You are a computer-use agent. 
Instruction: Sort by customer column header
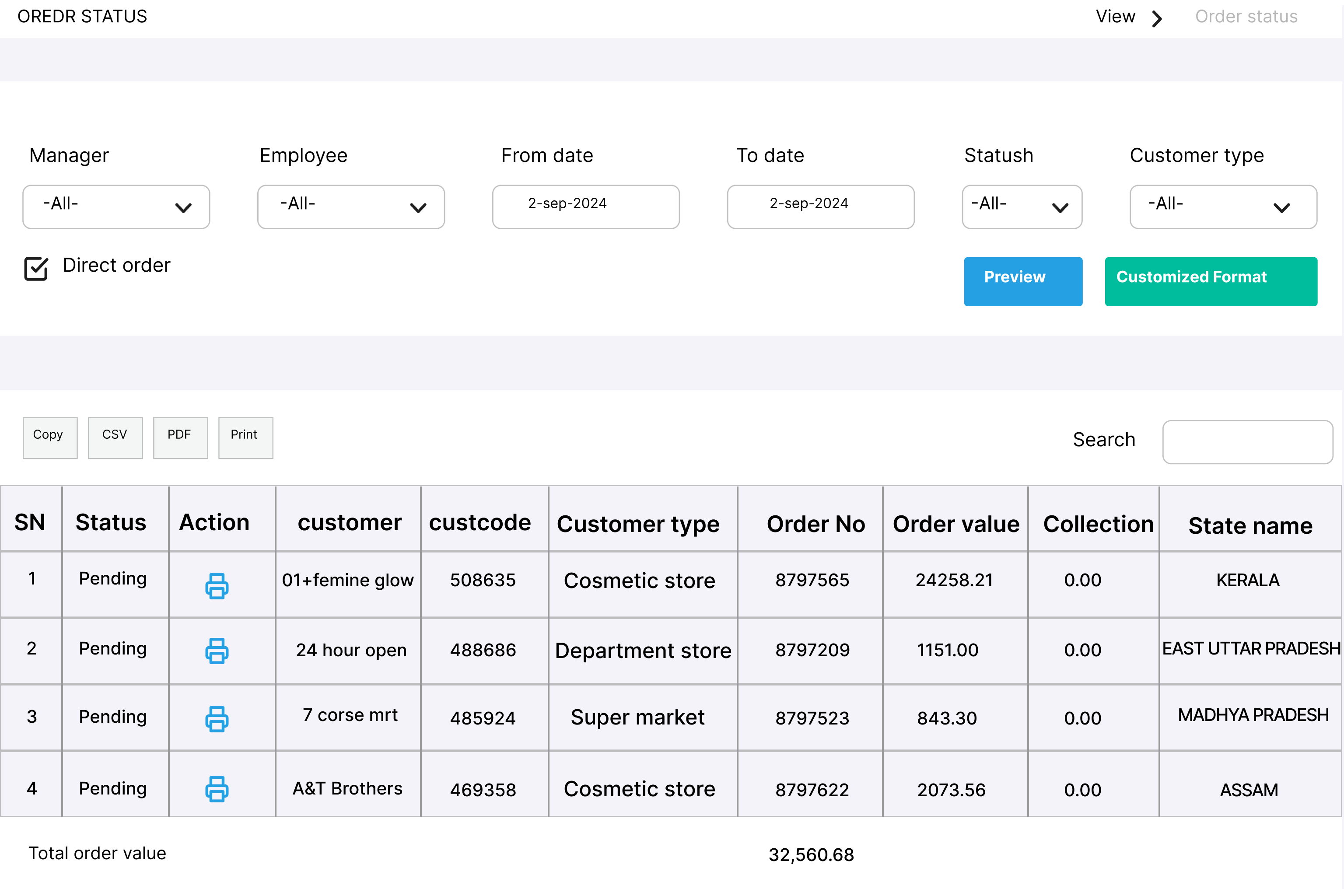(350, 522)
